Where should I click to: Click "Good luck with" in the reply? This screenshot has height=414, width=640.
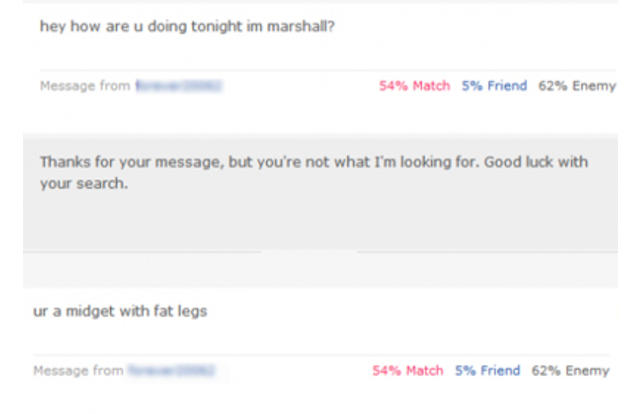(536, 162)
